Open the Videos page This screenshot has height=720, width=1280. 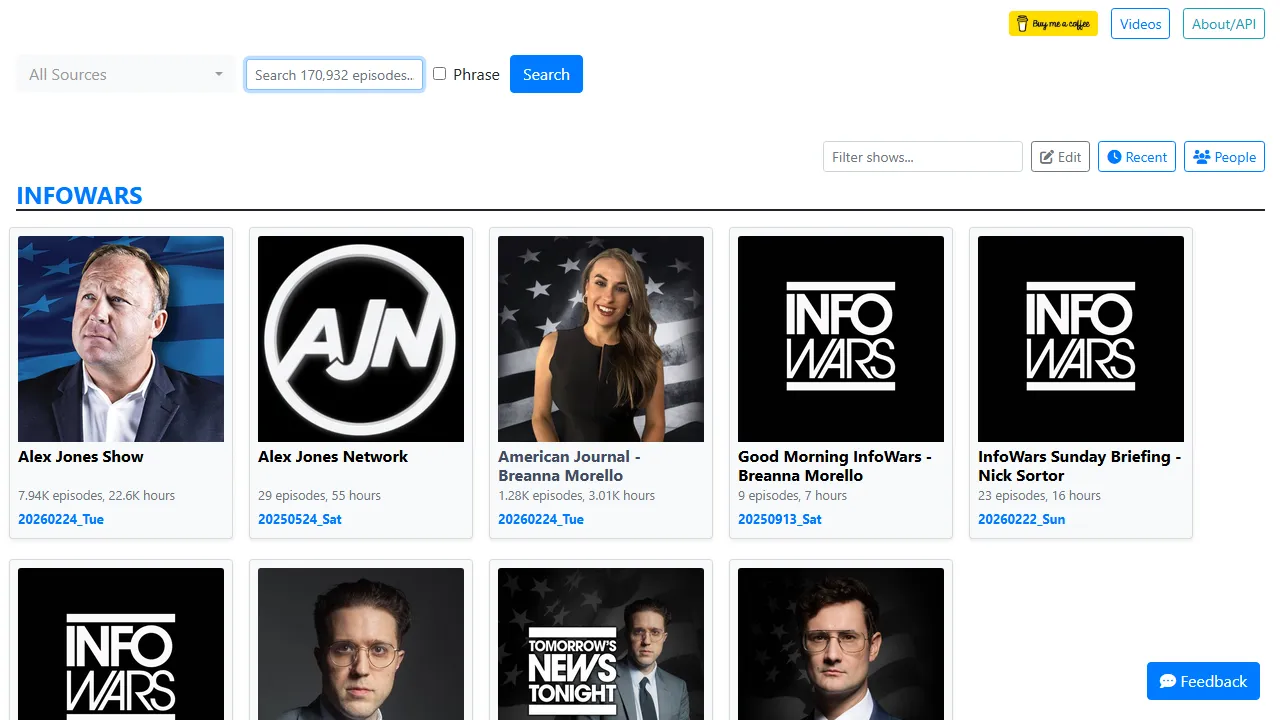coord(1140,23)
